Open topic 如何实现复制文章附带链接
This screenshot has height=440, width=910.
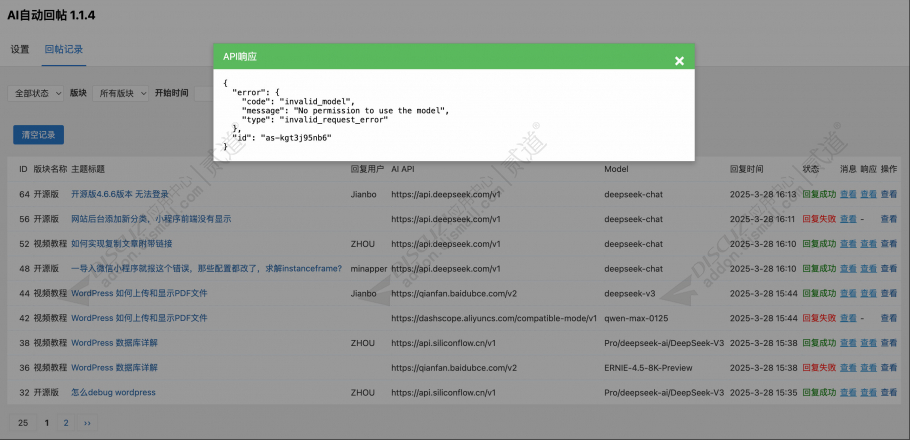tap(121, 244)
